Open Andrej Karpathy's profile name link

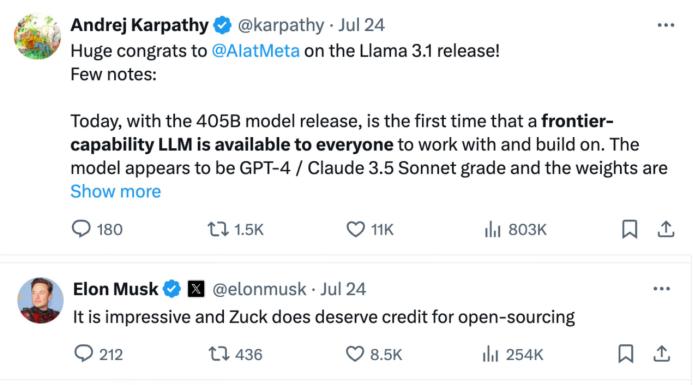tap(139, 25)
